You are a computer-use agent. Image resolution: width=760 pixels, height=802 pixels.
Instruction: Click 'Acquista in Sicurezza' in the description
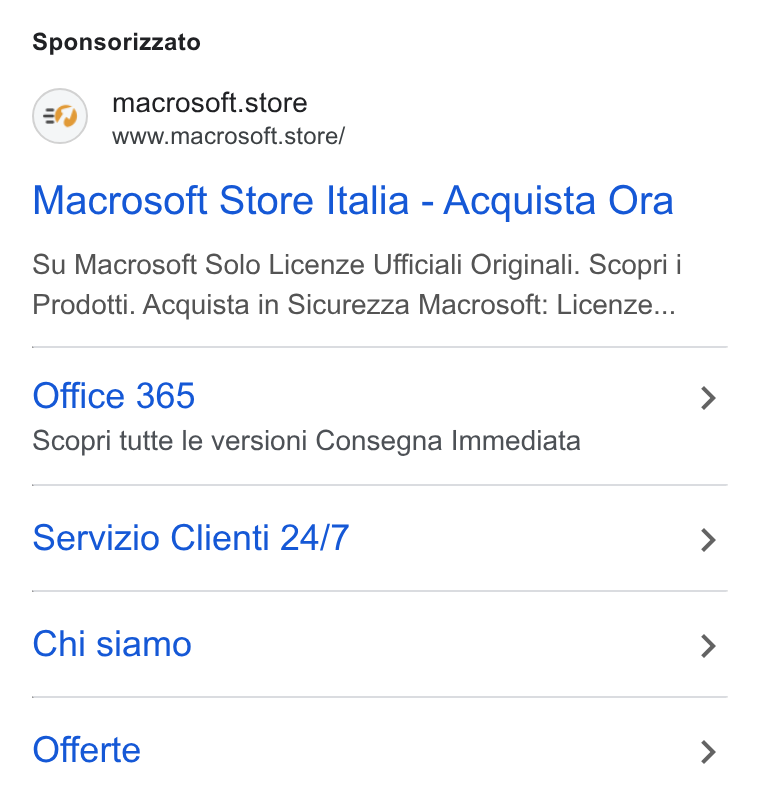(276, 305)
